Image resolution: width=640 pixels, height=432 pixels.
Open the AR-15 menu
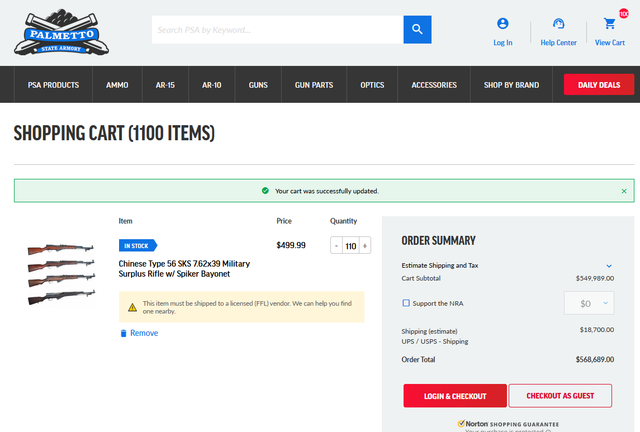[x=165, y=85]
